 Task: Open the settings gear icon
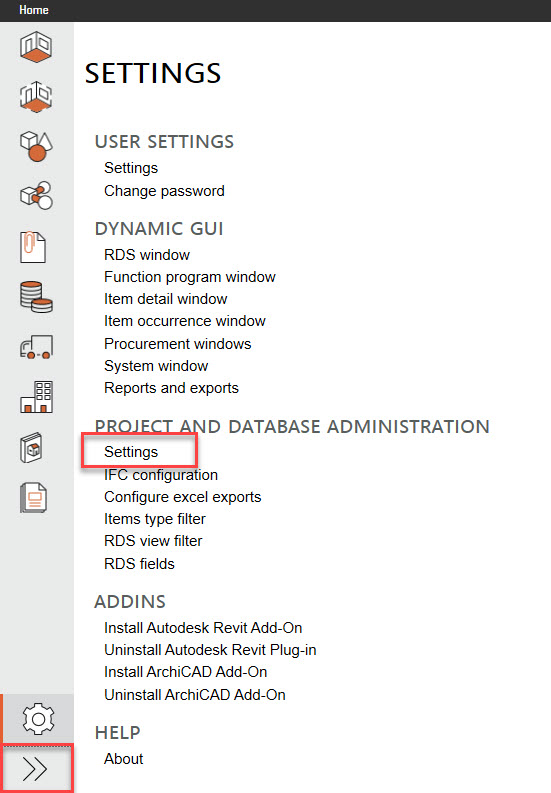[x=38, y=719]
